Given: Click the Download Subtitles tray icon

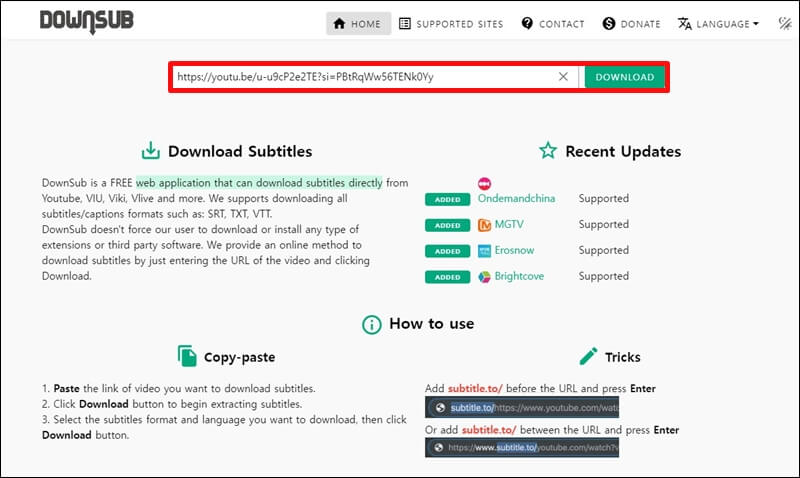Looking at the screenshot, I should pos(151,150).
